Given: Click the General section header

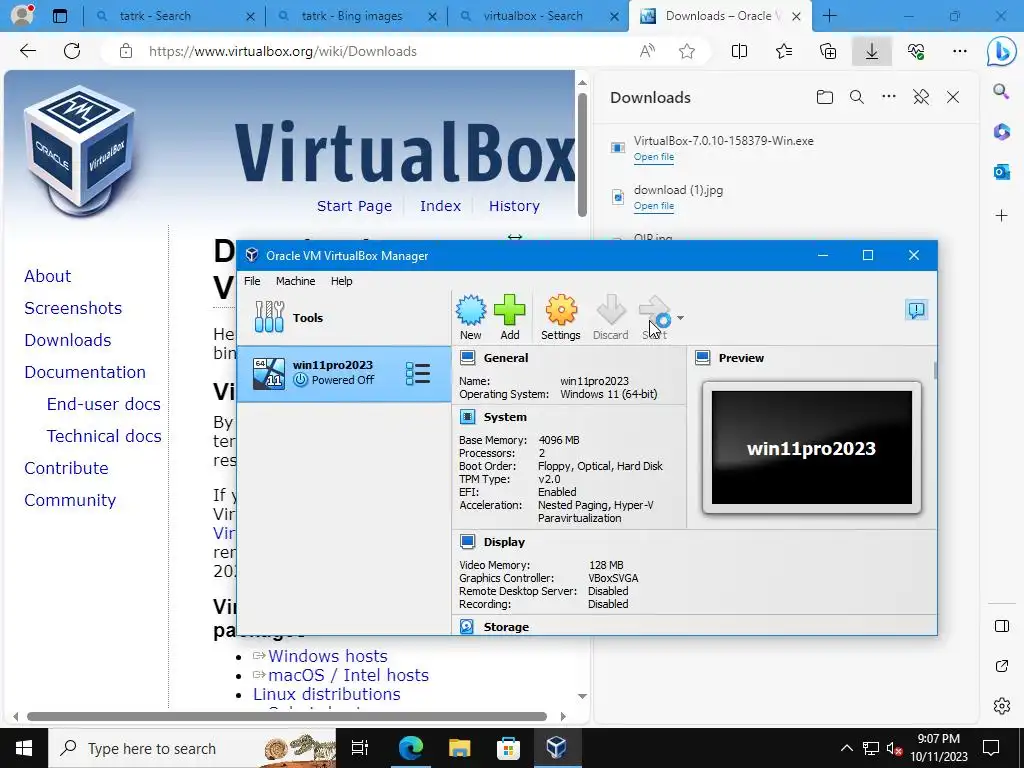Looking at the screenshot, I should pos(506,358).
